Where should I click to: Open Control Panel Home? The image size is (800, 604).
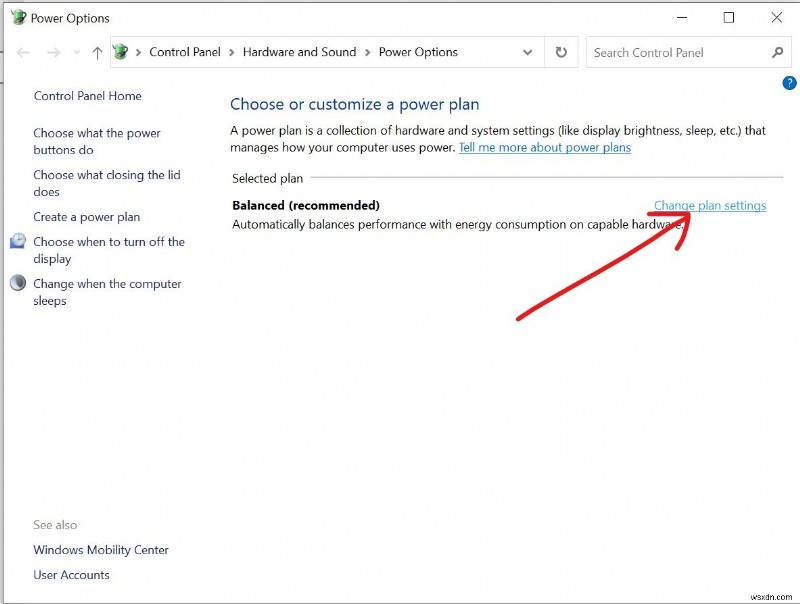(x=88, y=96)
